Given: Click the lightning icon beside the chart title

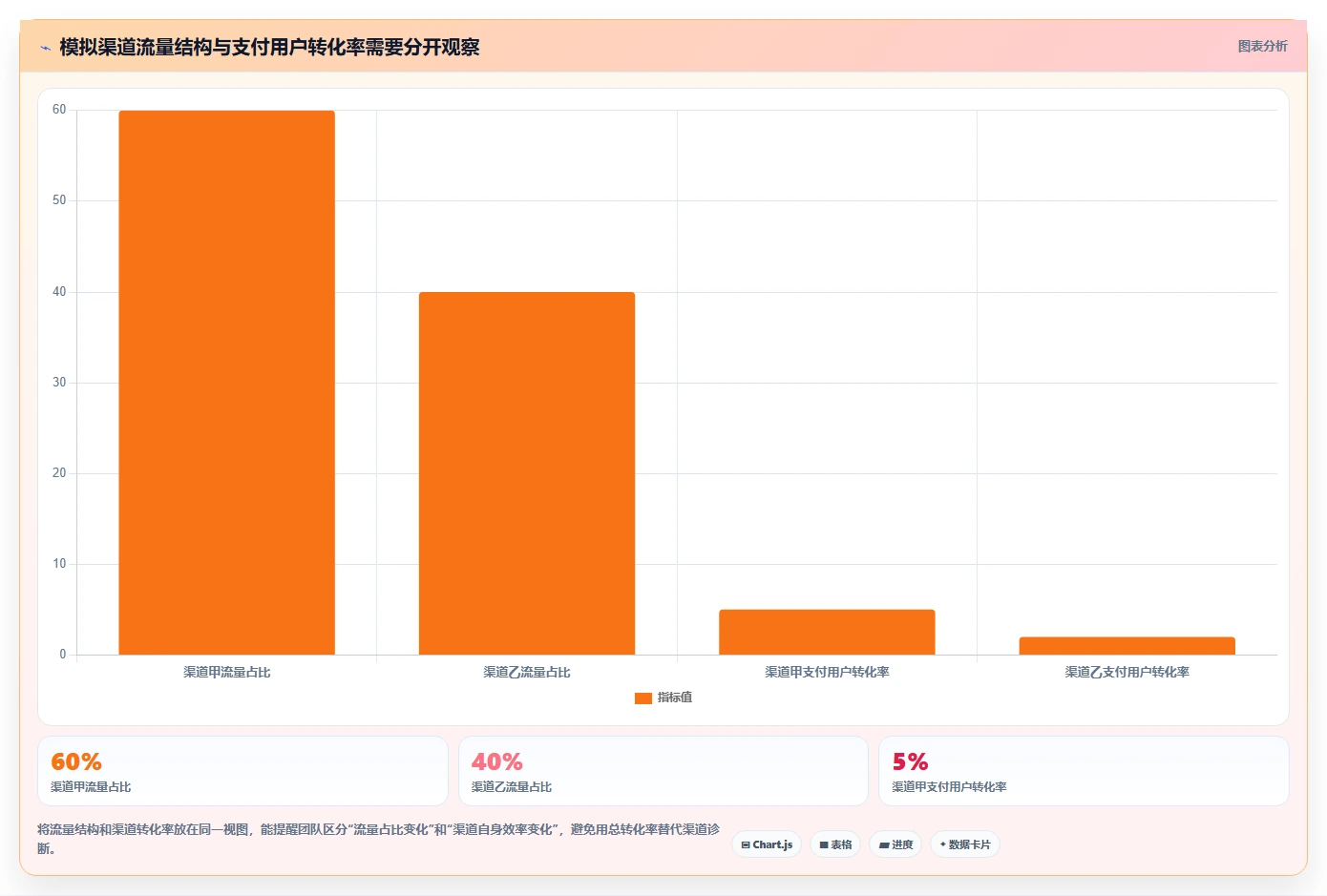Looking at the screenshot, I should [x=45, y=48].
